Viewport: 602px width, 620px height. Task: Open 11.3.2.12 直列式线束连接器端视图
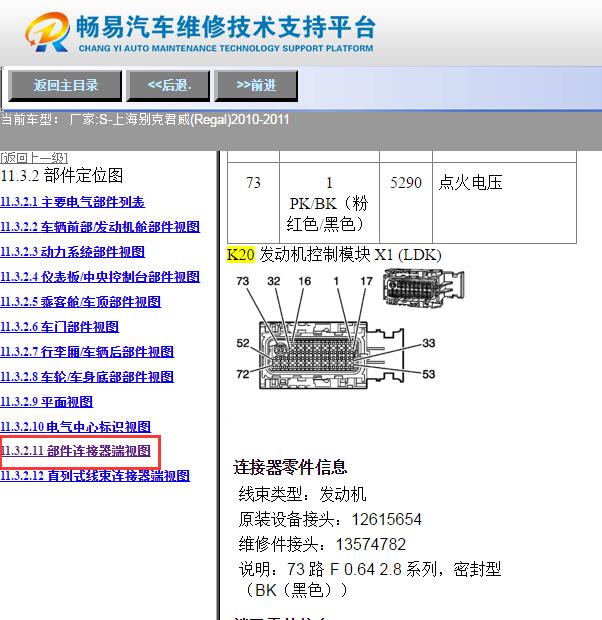click(x=95, y=475)
